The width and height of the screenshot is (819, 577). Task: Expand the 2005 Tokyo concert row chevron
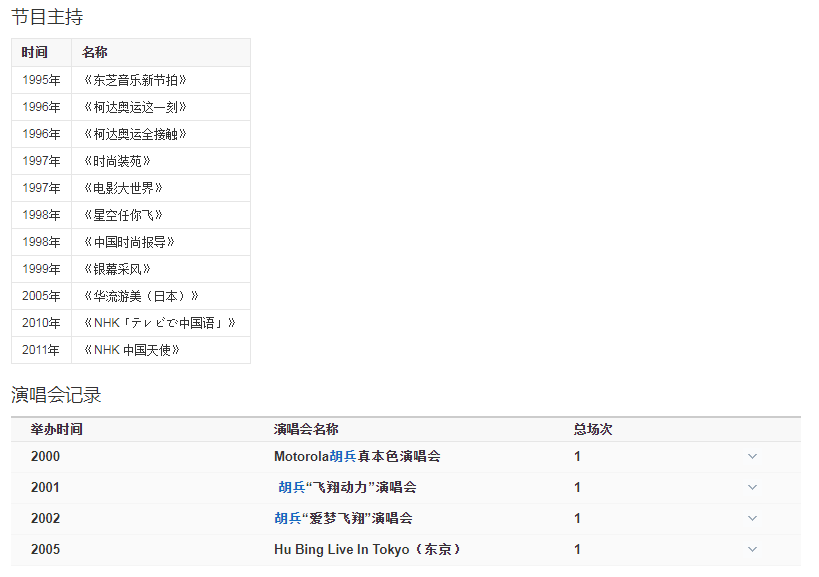(x=752, y=549)
